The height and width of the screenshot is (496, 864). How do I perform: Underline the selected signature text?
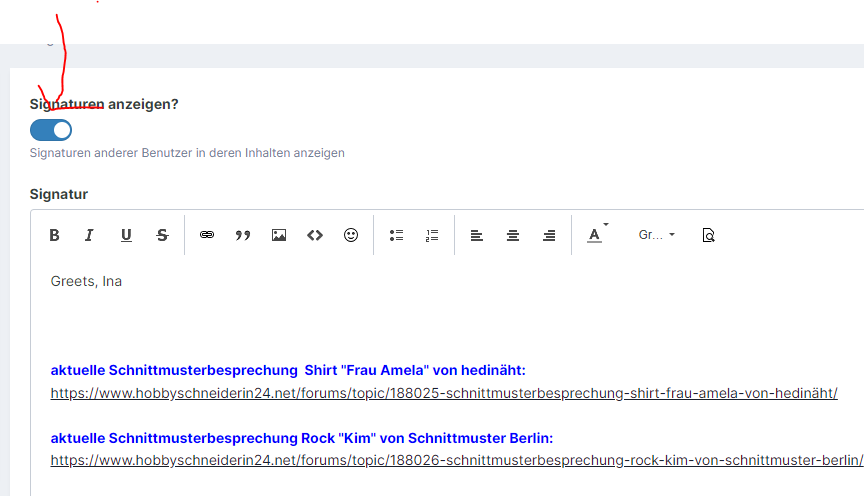[126, 235]
